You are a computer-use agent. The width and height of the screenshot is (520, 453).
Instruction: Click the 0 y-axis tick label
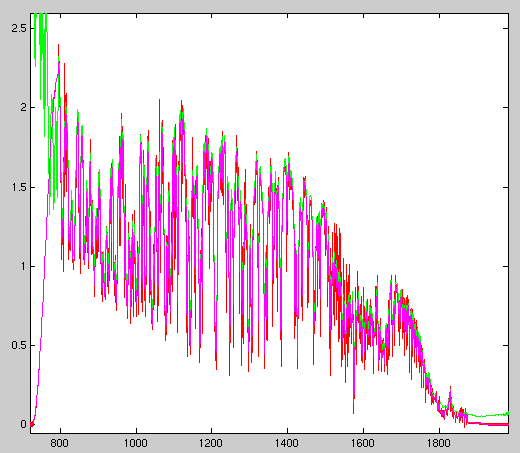[23, 424]
